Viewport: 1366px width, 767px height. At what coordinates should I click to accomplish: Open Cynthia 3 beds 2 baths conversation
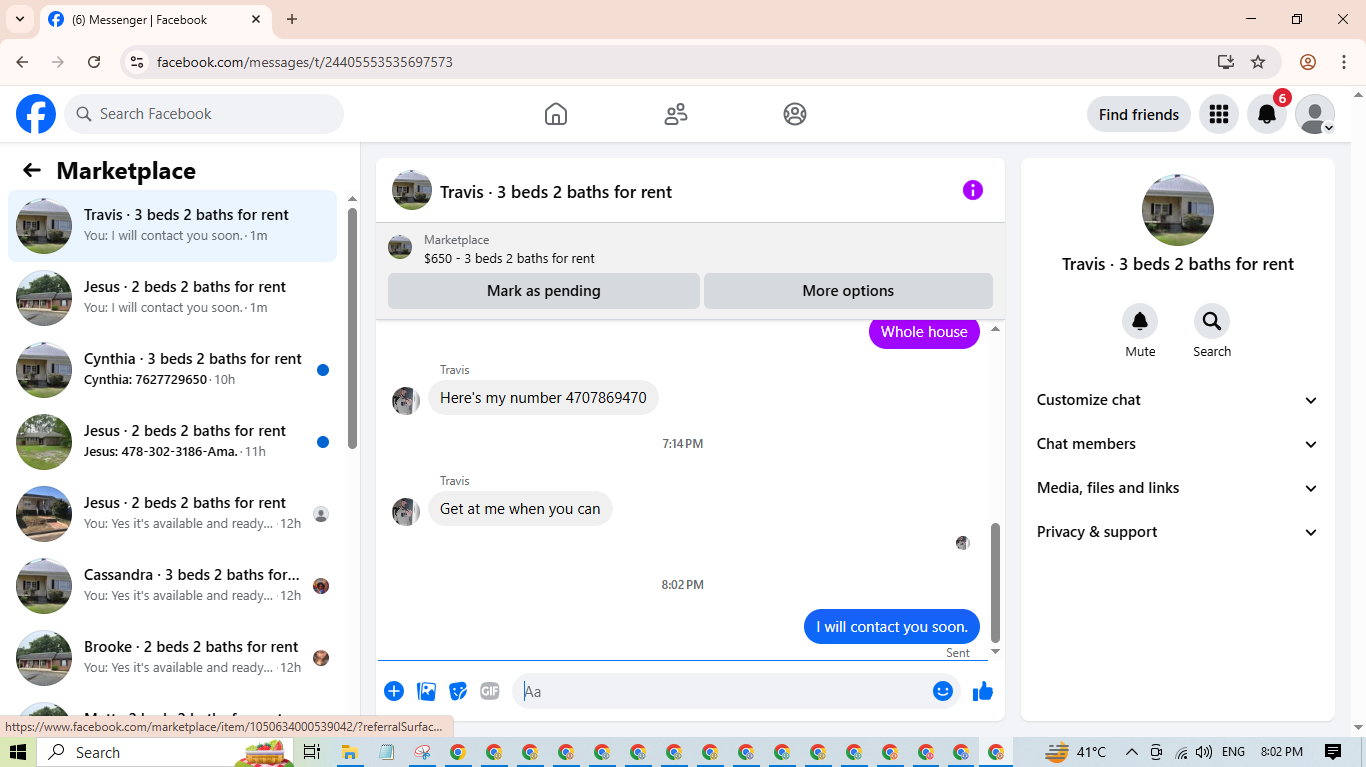point(172,370)
